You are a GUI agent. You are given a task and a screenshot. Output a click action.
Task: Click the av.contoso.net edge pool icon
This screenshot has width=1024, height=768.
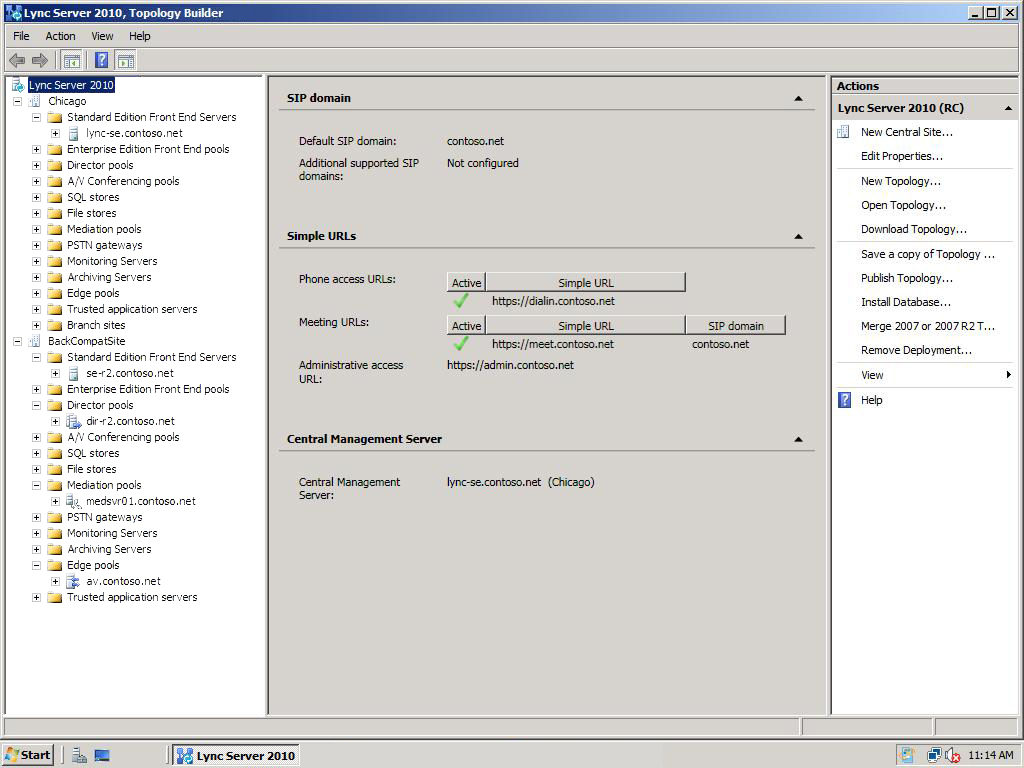click(74, 581)
